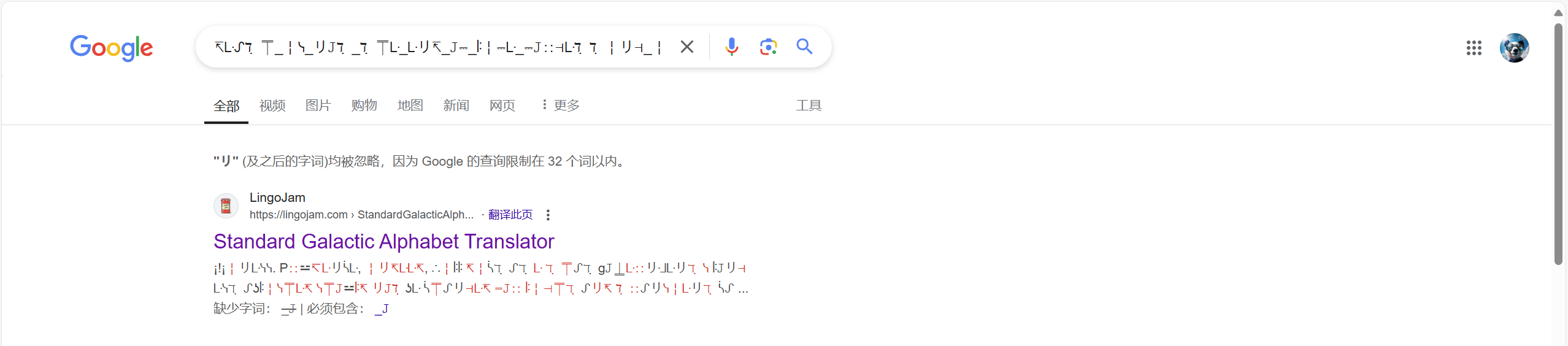Viewport: 1568px width, 346px height.
Task: Open Standard Galactic Alphabet Translator result
Action: 383,242
